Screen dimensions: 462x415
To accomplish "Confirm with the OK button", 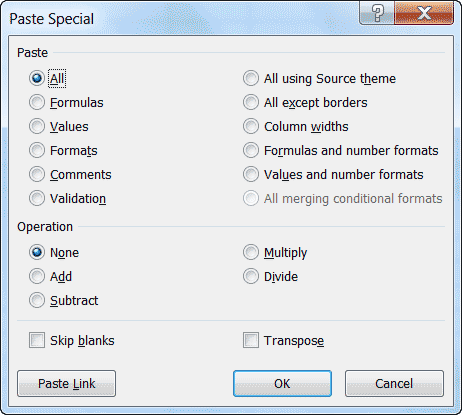I will [282, 383].
